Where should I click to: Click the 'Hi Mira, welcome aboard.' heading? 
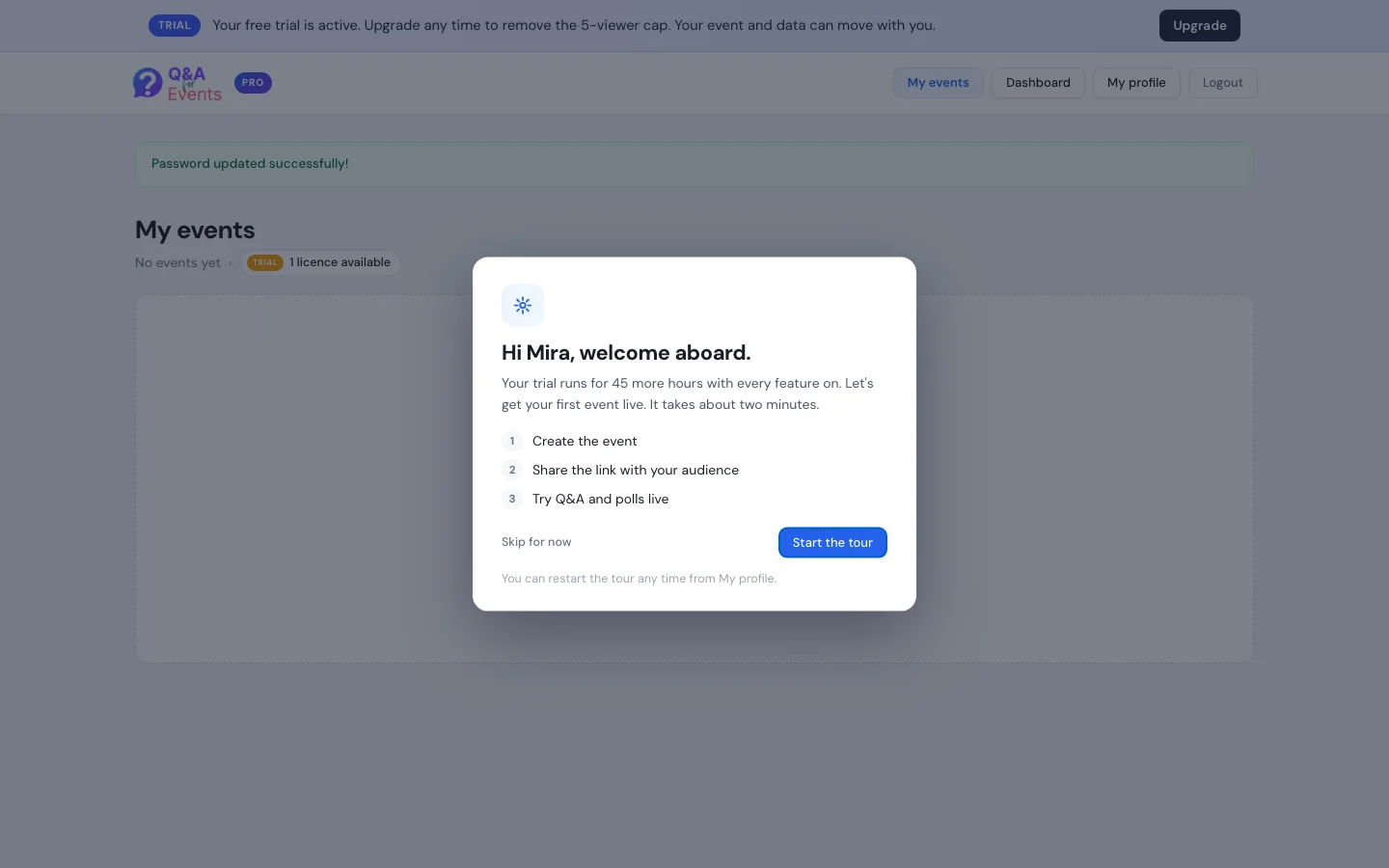[x=626, y=353]
